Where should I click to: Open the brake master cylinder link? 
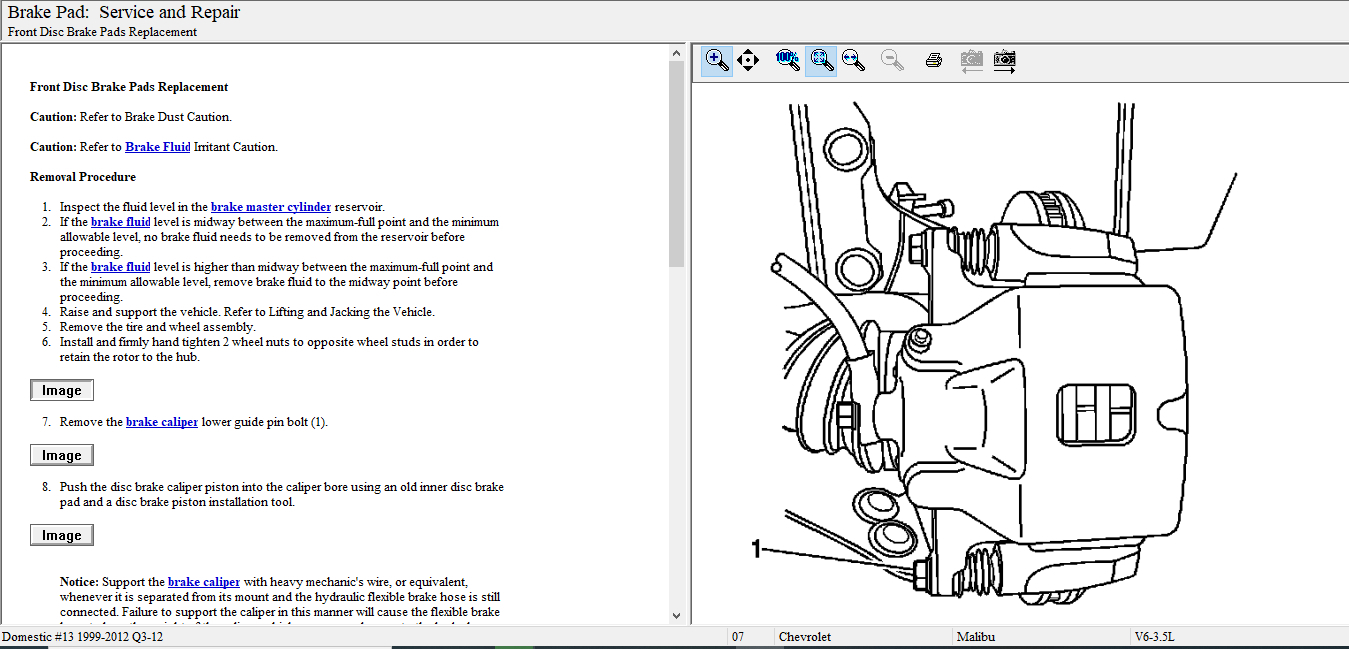pos(270,207)
